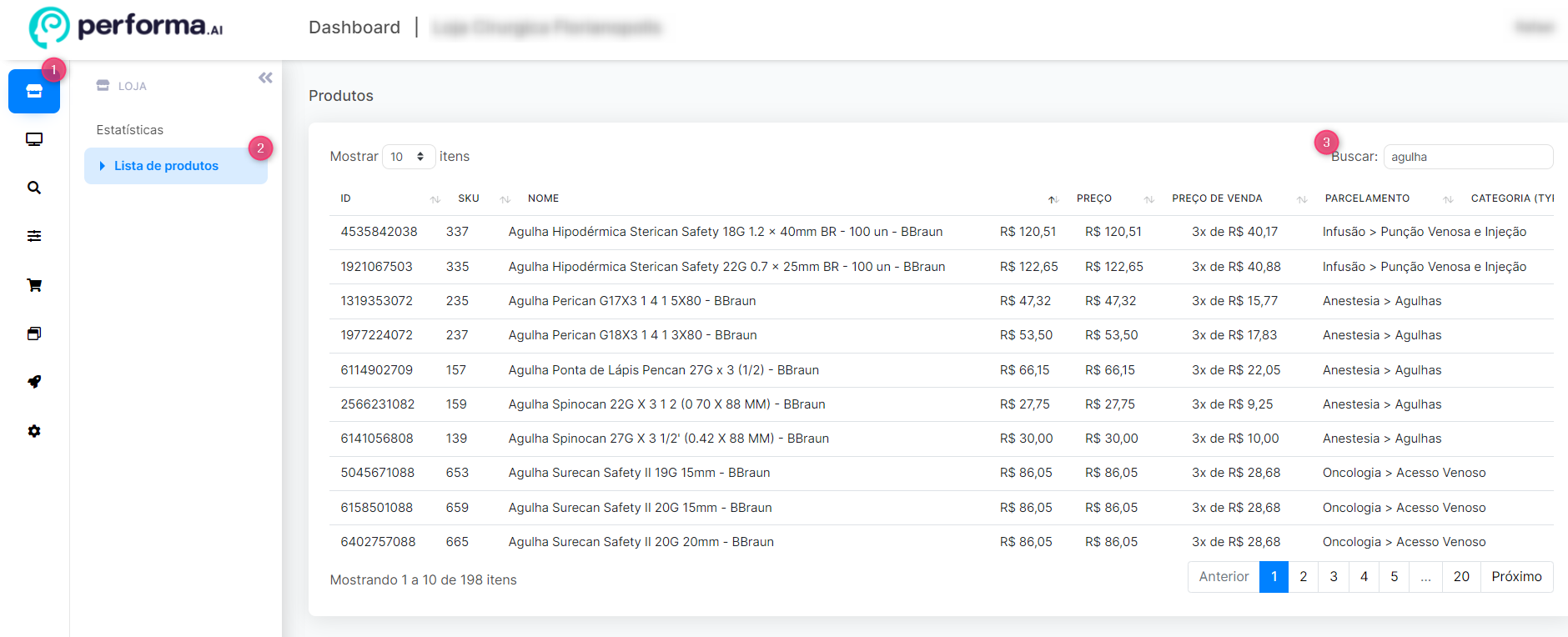
Task: Click Agulha Surecan Safety II 19G 15mm
Action: (639, 473)
